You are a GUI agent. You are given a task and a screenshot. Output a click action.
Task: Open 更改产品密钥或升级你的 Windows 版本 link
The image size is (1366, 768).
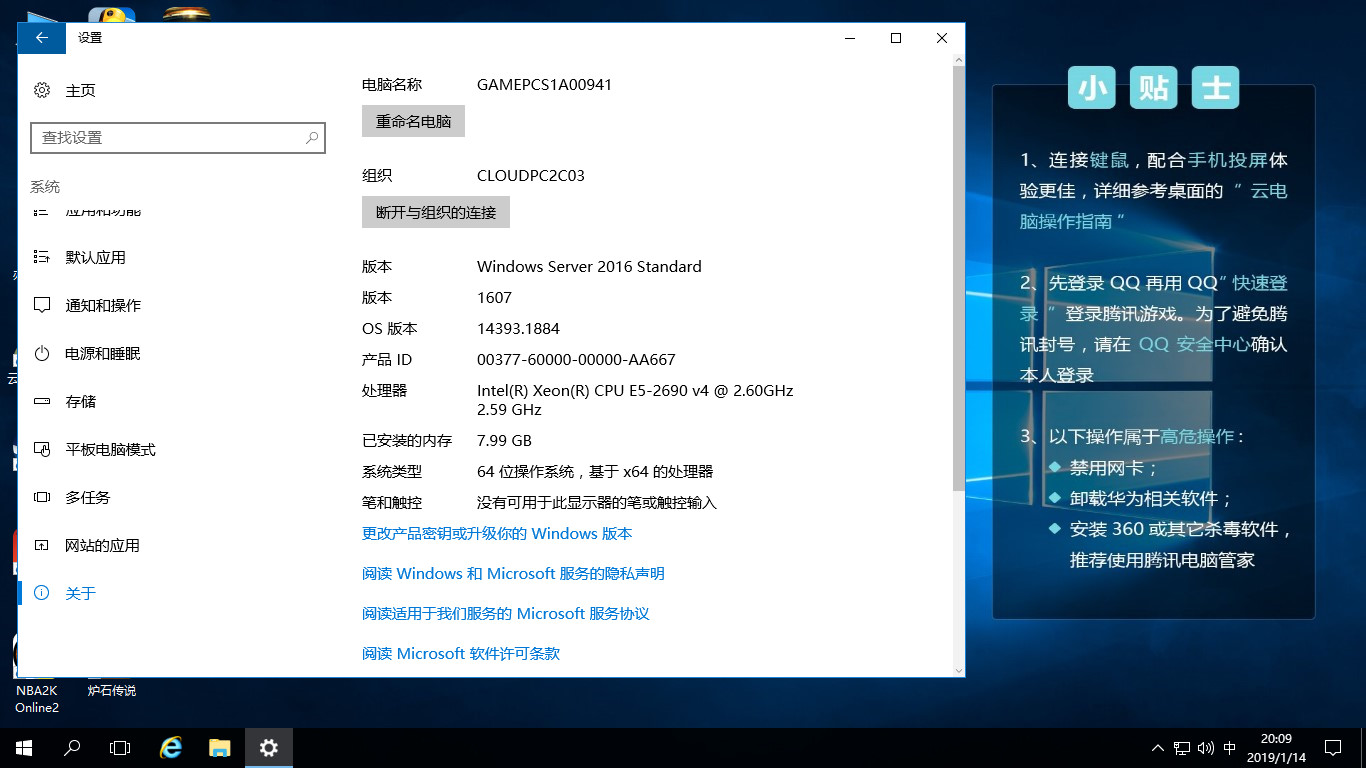(497, 534)
